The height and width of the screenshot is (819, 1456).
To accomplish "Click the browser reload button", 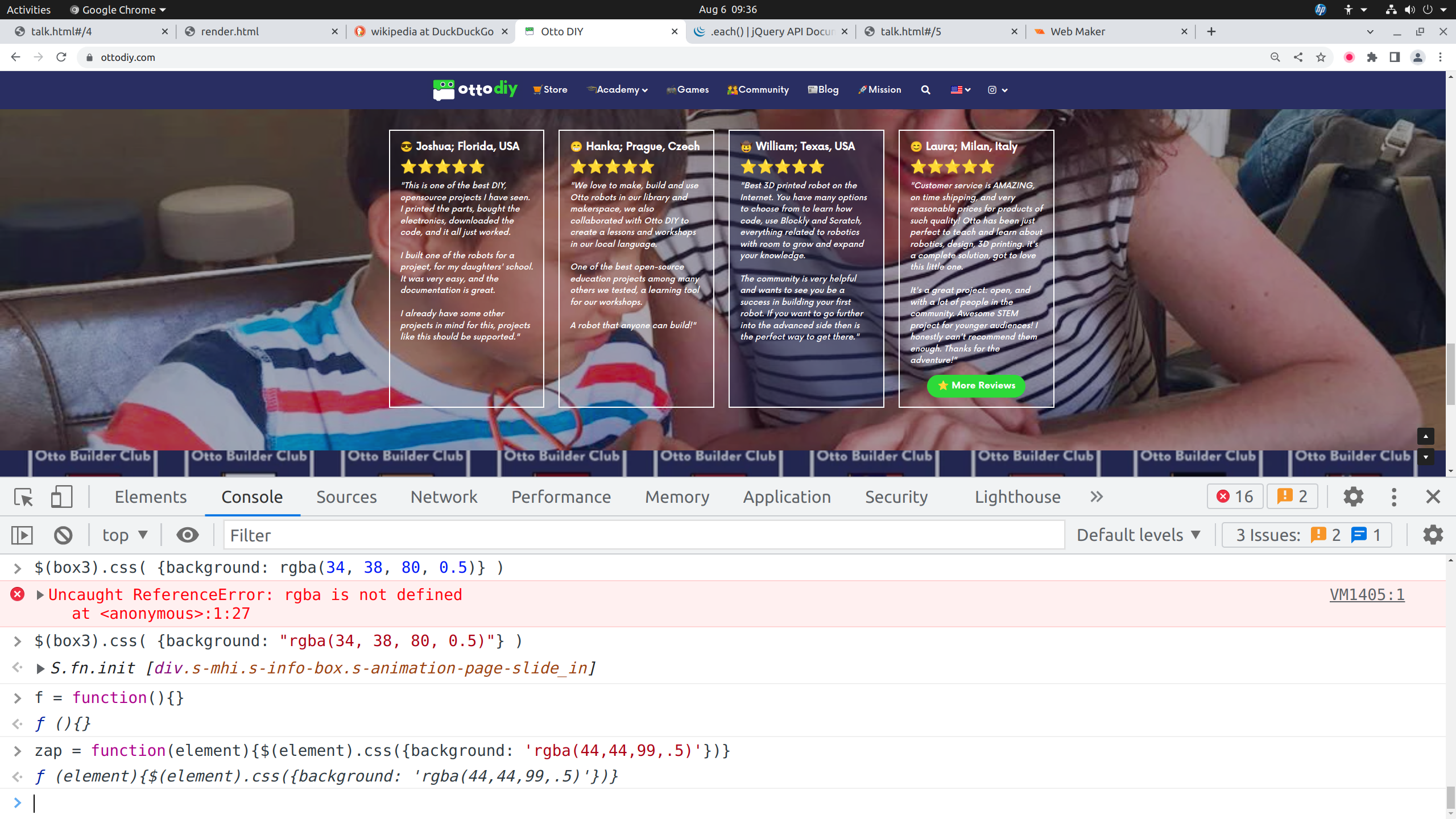I will [x=61, y=57].
